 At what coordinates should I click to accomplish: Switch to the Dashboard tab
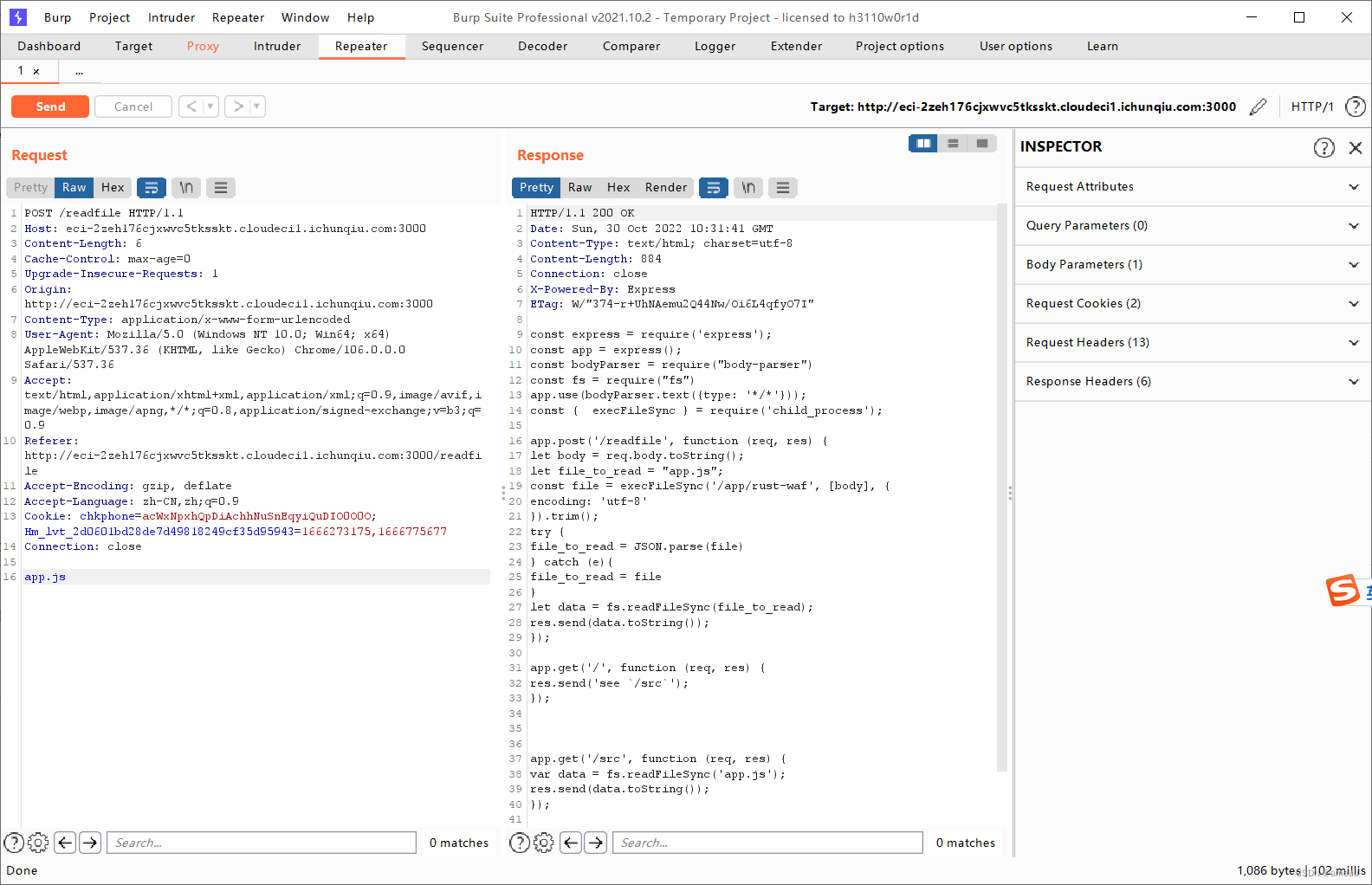pos(49,47)
